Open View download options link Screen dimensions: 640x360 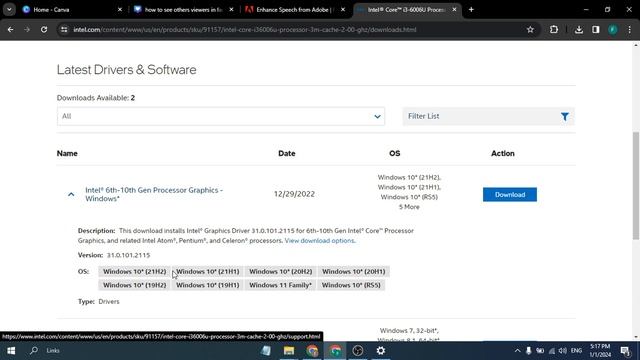pyautogui.click(x=320, y=240)
